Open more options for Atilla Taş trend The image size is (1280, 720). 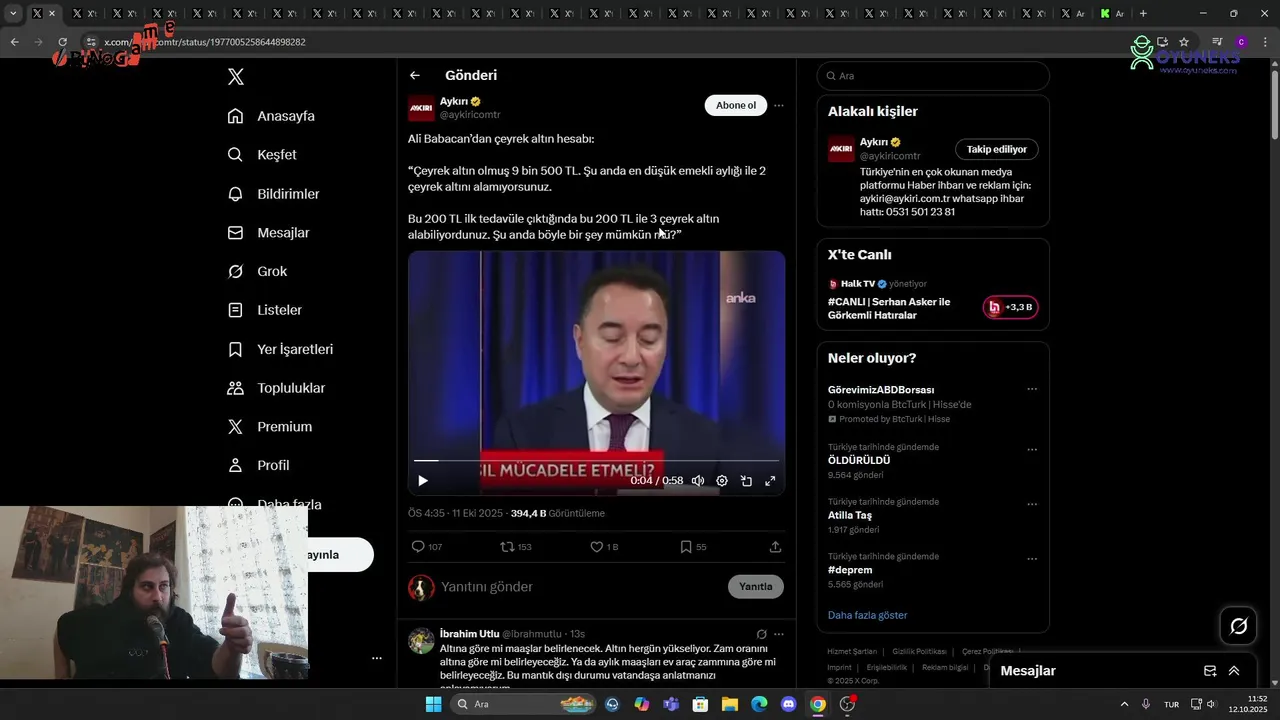[1032, 505]
